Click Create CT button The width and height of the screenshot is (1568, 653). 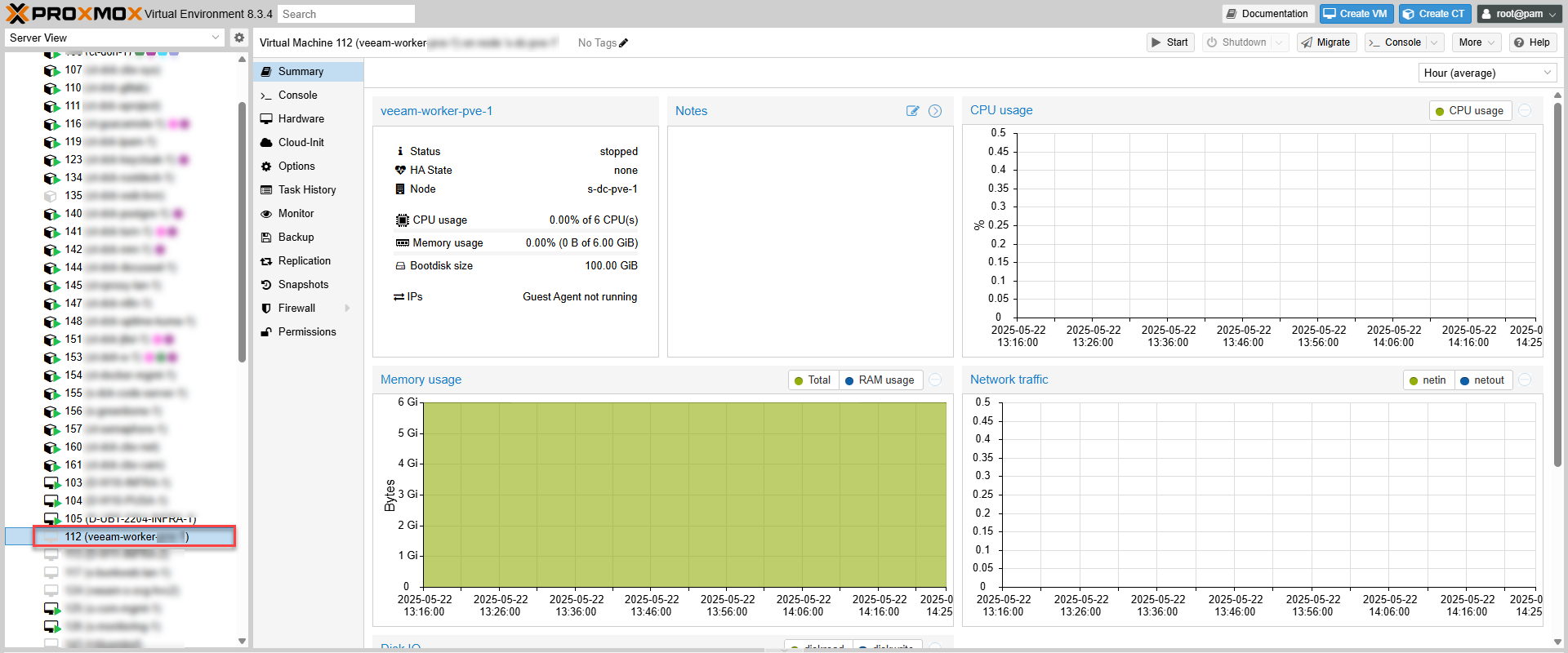(1435, 14)
